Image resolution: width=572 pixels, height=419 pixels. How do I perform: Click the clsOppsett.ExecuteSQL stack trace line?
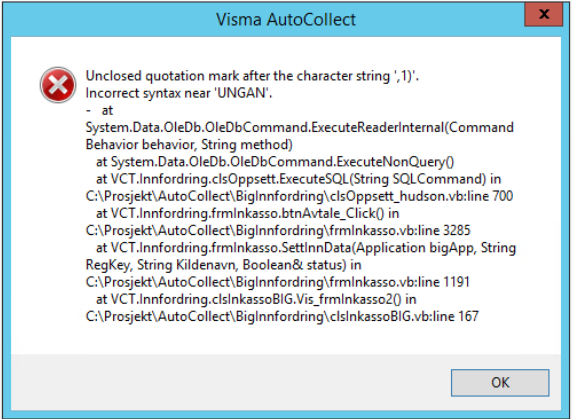[x=298, y=179]
